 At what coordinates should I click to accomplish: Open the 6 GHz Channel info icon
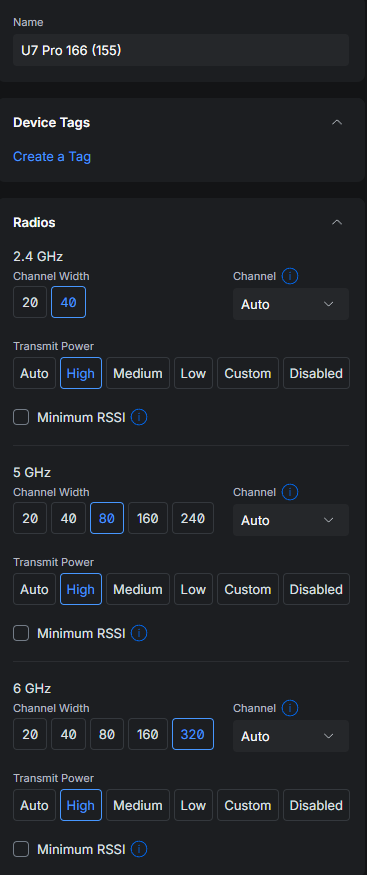pos(289,708)
